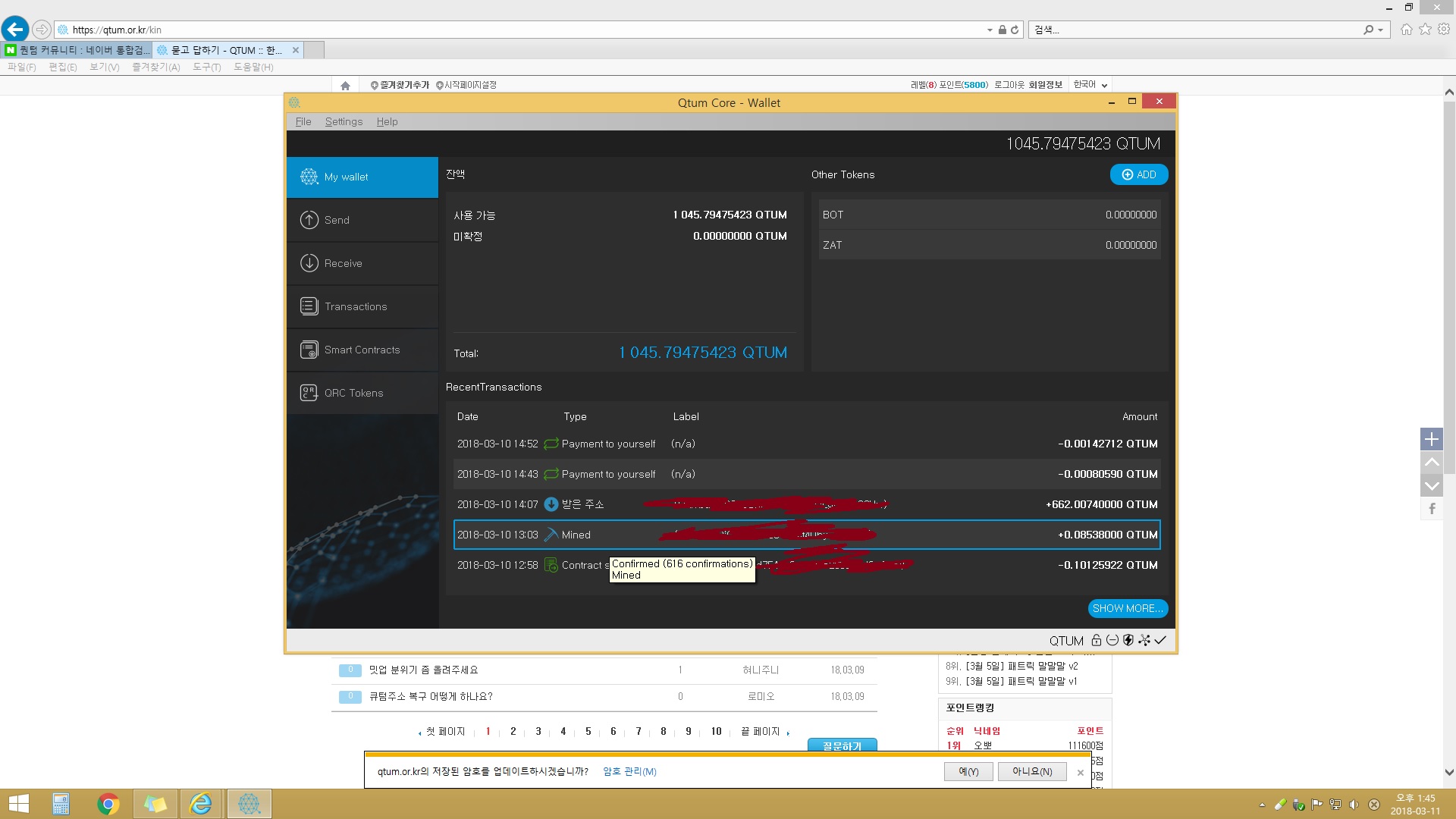The width and height of the screenshot is (1456, 819).
Task: Click the Amount column header
Action: (1140, 416)
